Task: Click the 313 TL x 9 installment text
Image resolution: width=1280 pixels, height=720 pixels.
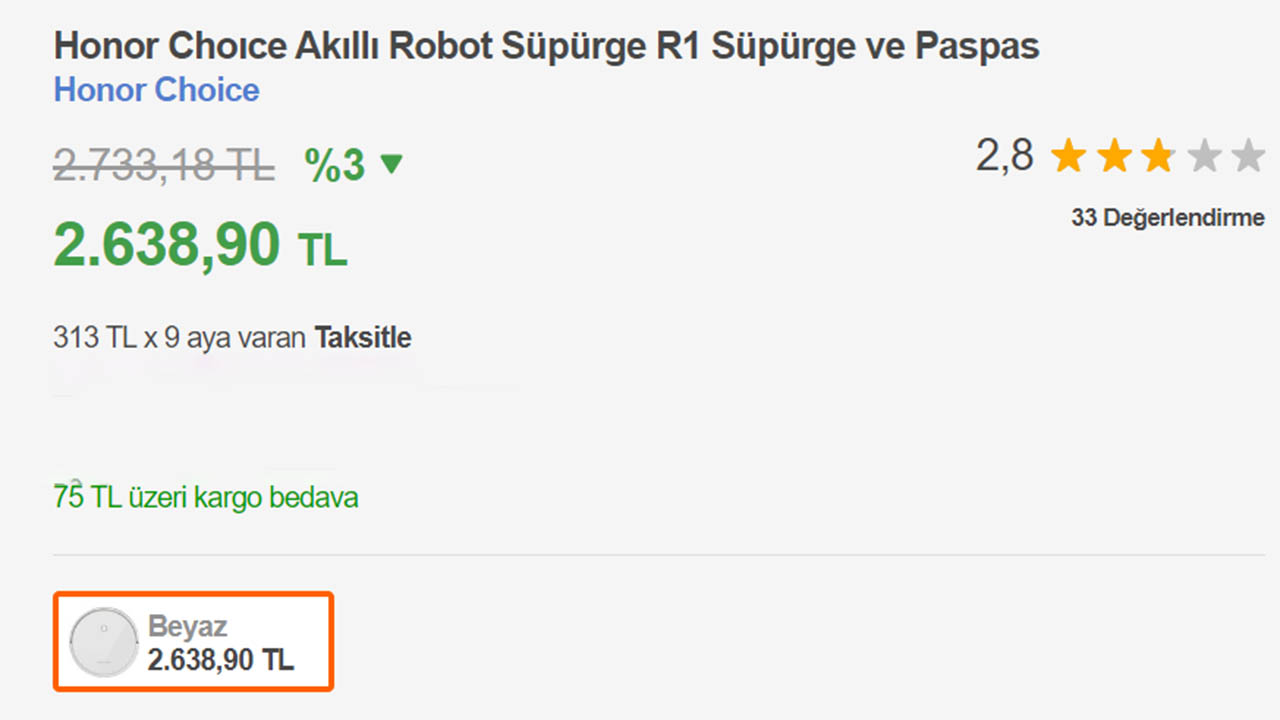Action: point(180,338)
